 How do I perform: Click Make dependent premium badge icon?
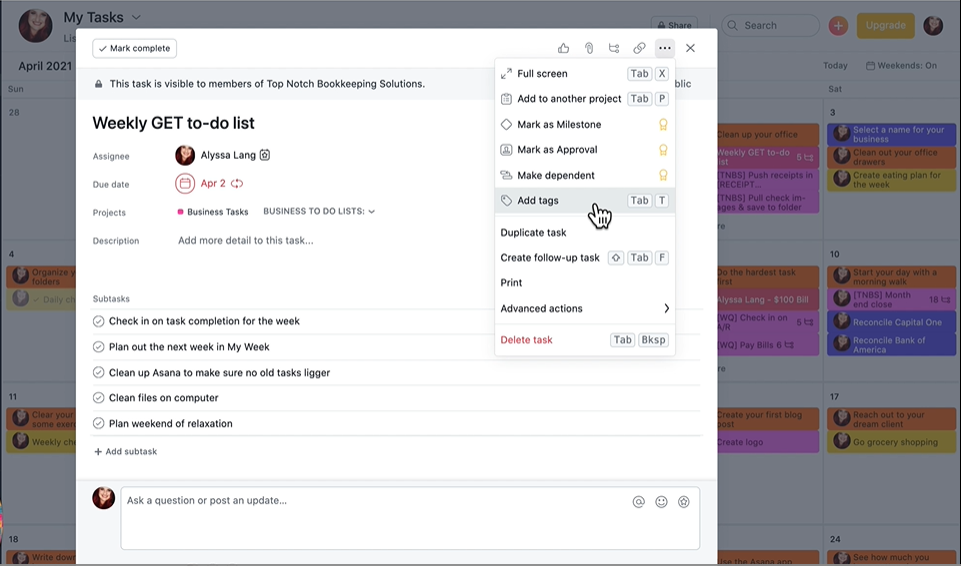(x=663, y=175)
